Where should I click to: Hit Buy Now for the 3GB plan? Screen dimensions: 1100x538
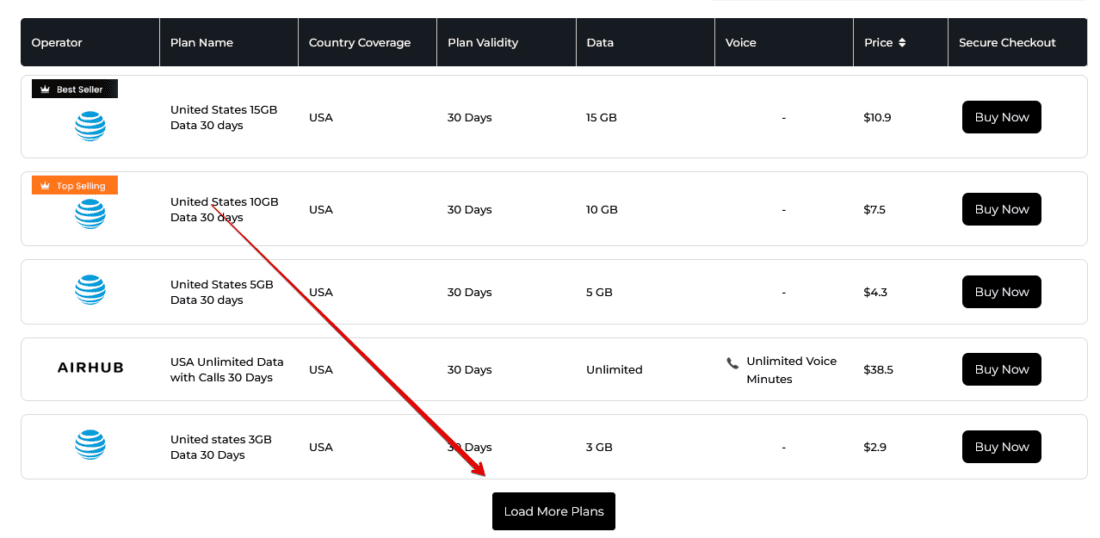tap(1001, 447)
